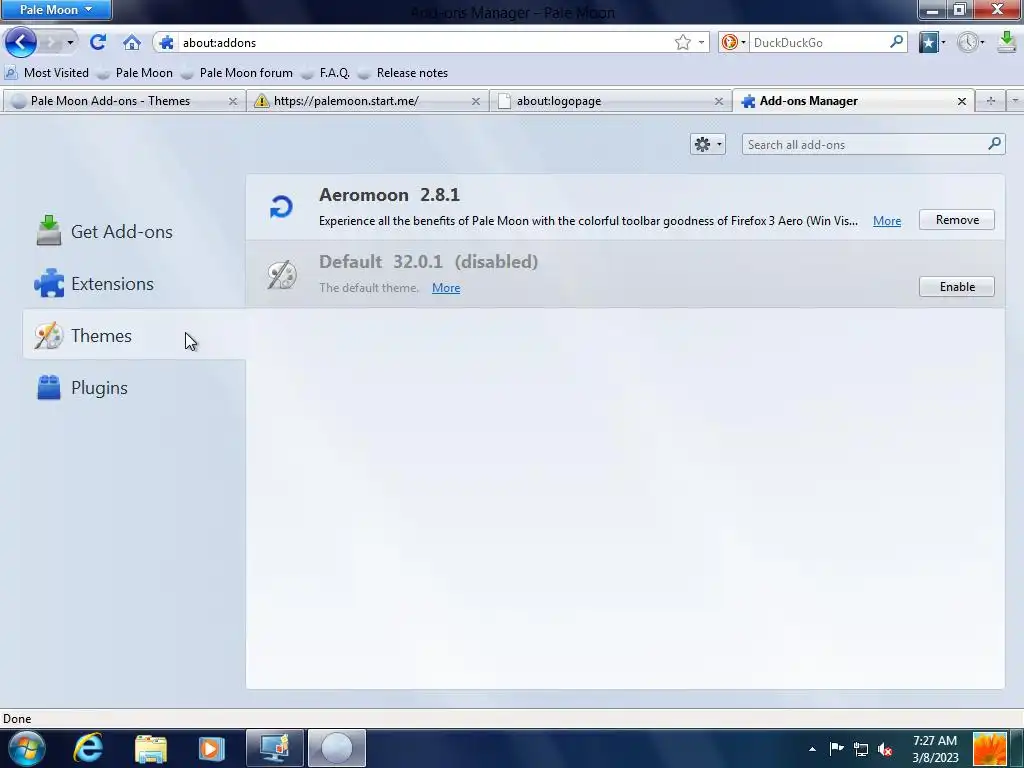Close the Add-ons Manager tab

click(x=961, y=101)
